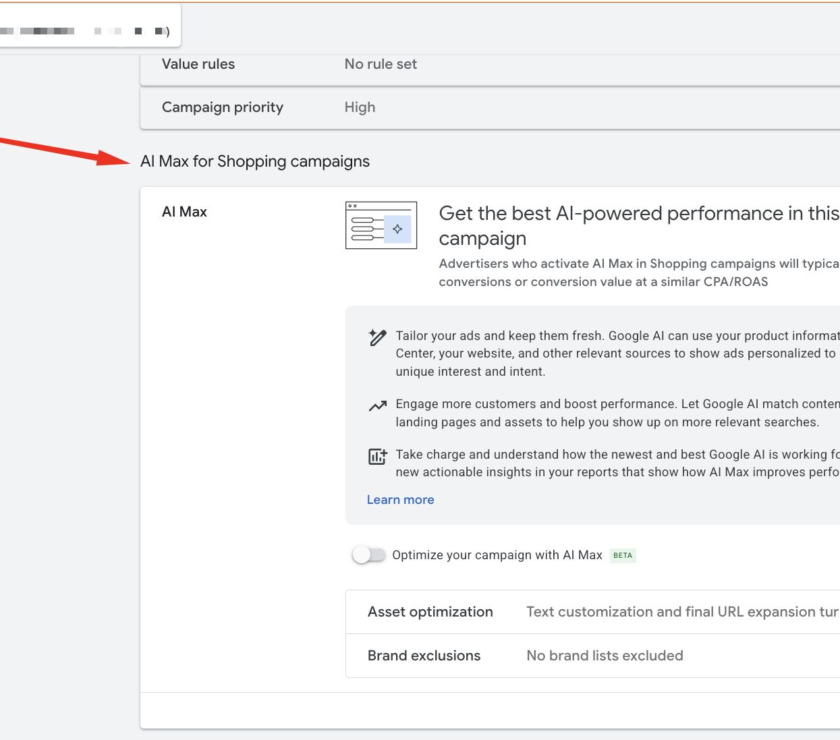Screen dimensions: 840x740
Task: Click 'AI Max for Shopping campaigns' heading
Action: click(x=255, y=161)
